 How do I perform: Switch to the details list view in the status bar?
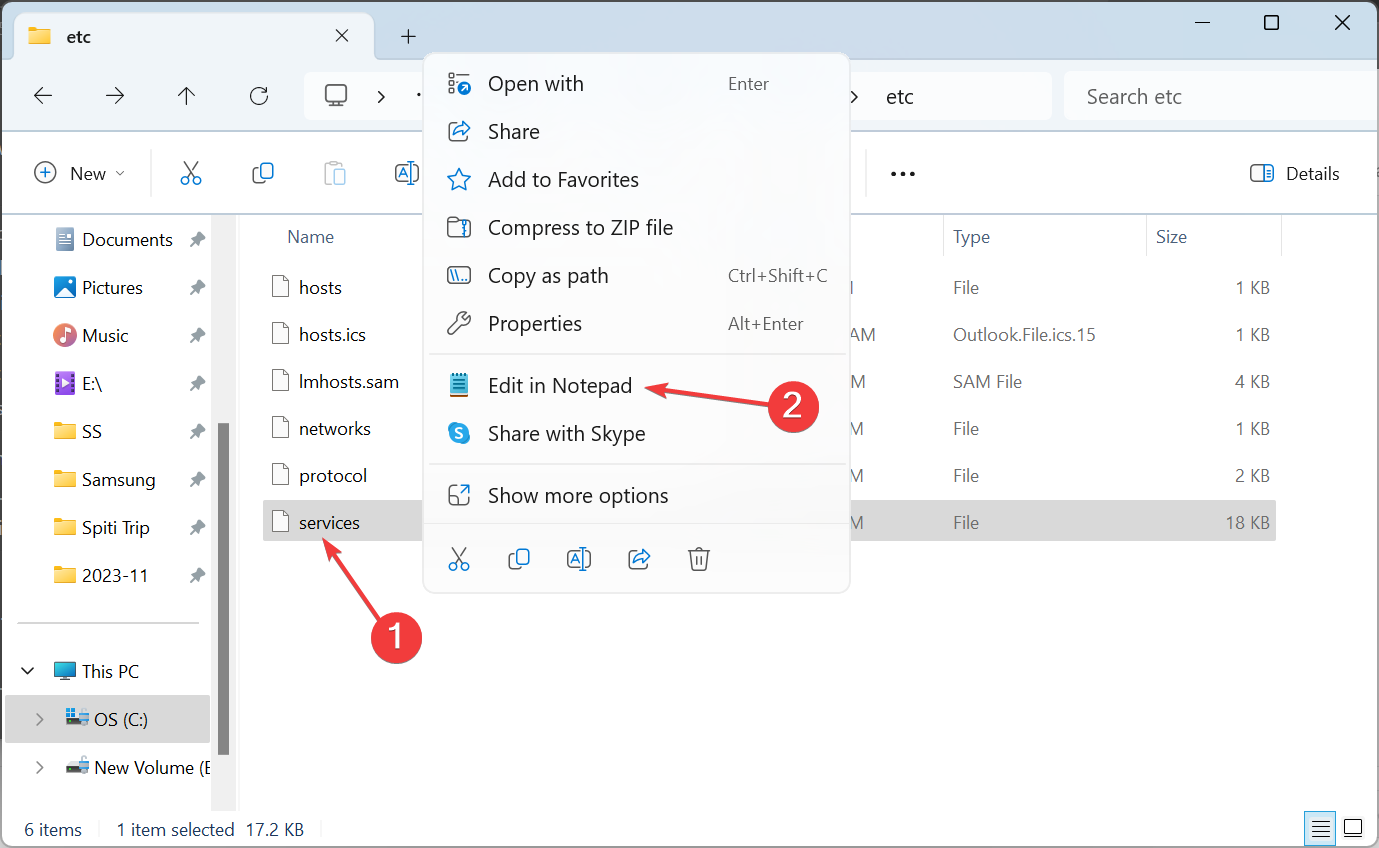point(1321,828)
